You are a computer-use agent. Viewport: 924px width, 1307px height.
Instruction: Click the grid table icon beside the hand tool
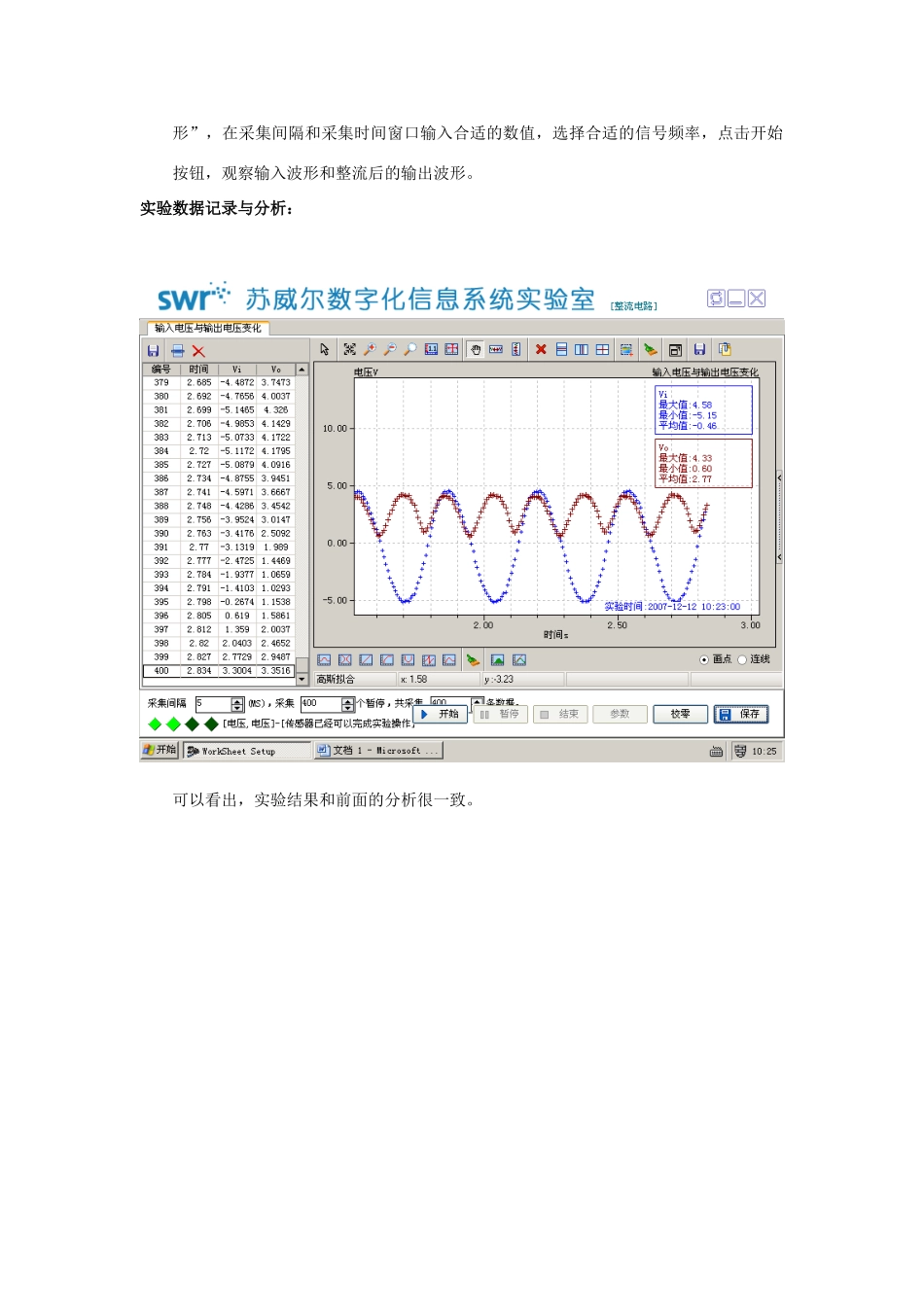tap(452, 349)
